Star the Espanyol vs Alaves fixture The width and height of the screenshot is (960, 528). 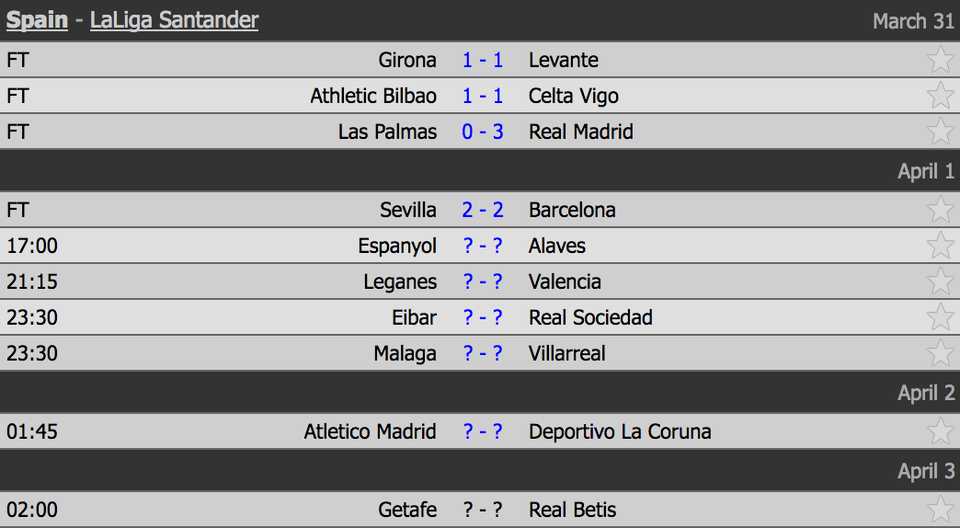940,246
